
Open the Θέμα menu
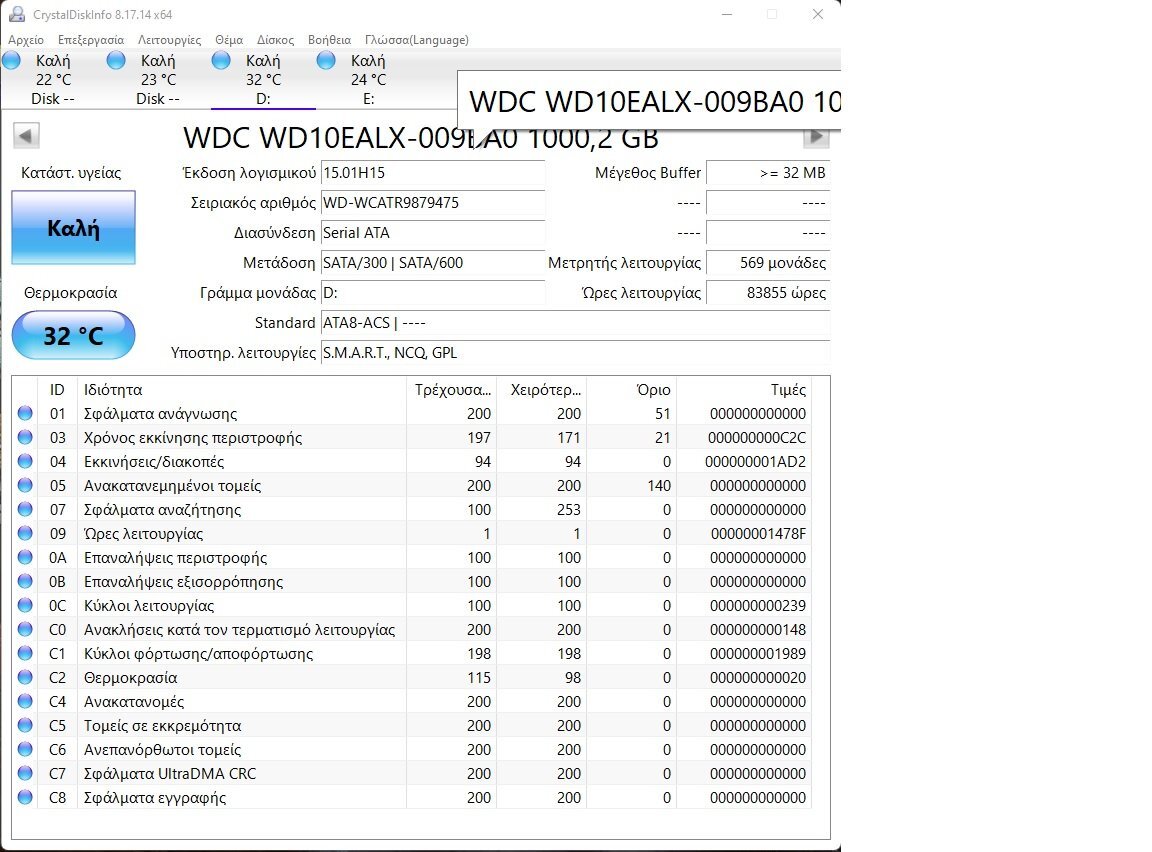click(x=228, y=40)
